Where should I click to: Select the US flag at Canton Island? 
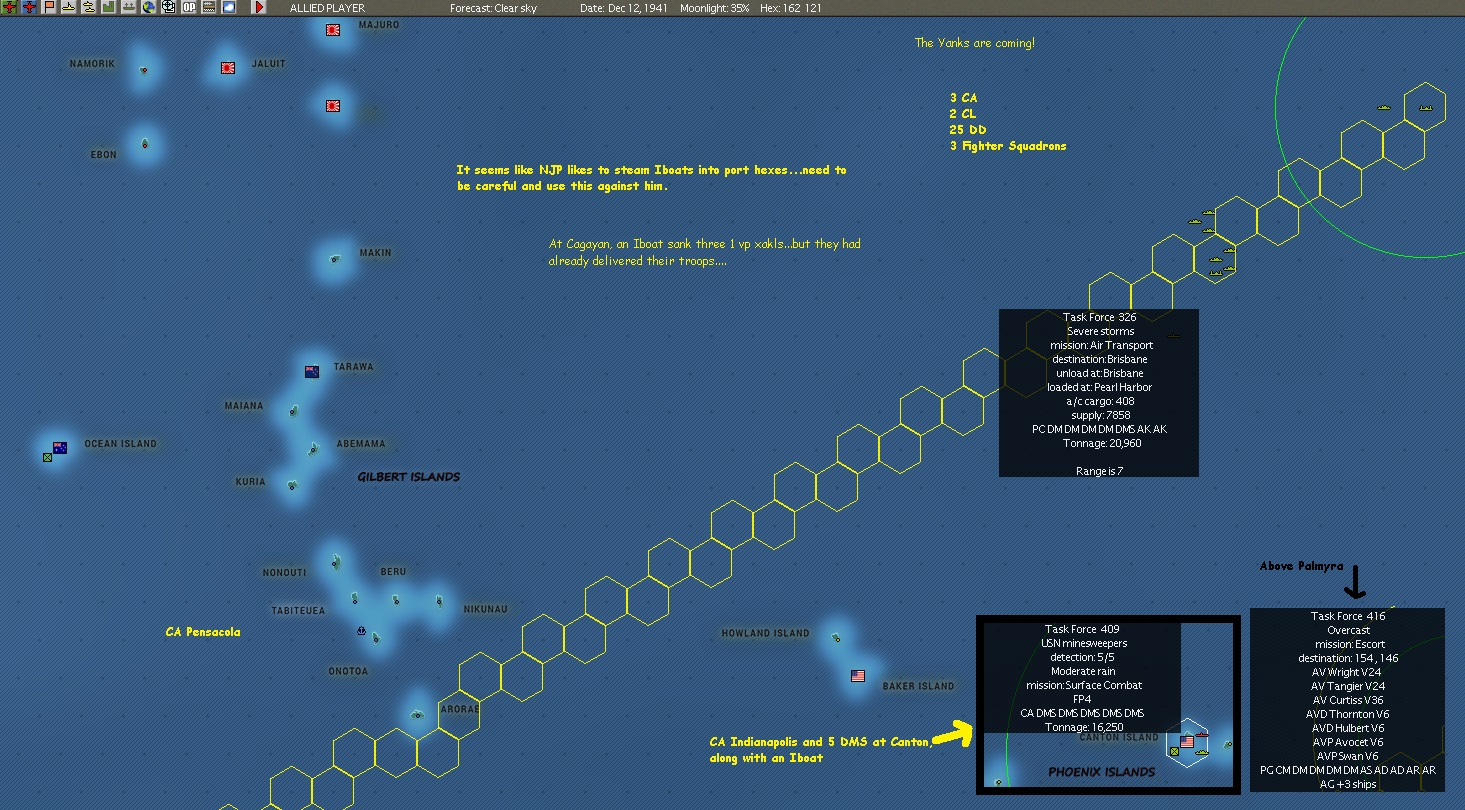[1187, 742]
